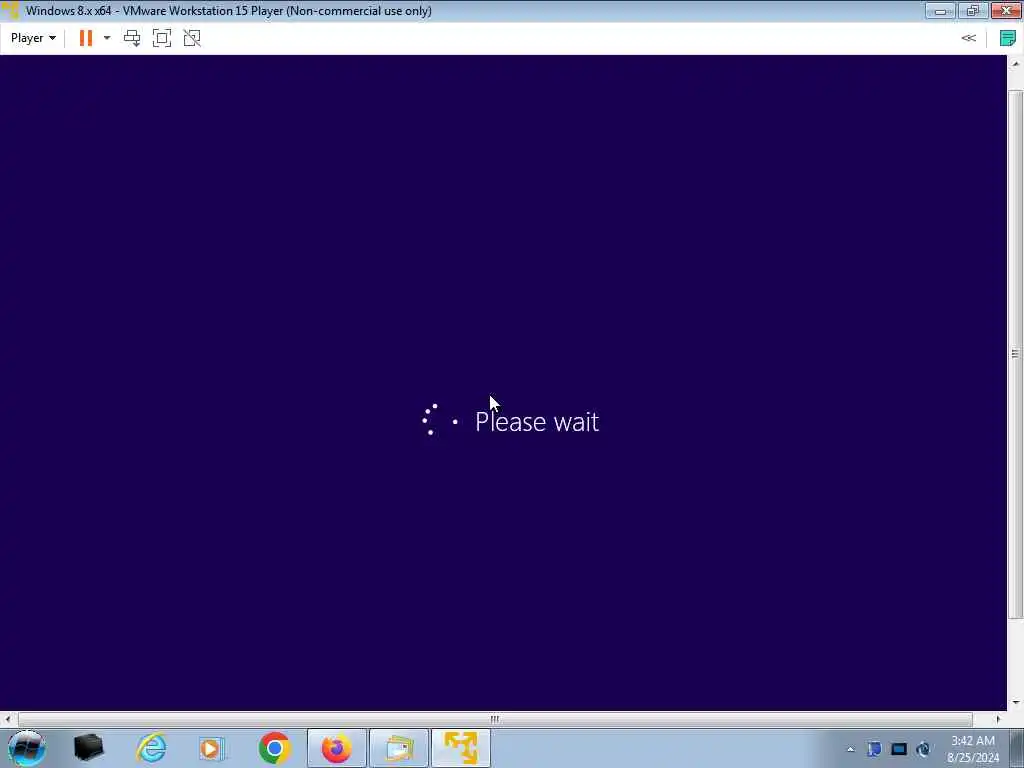The height and width of the screenshot is (768, 1024).
Task: Open the black box taskbar application
Action: coord(89,748)
